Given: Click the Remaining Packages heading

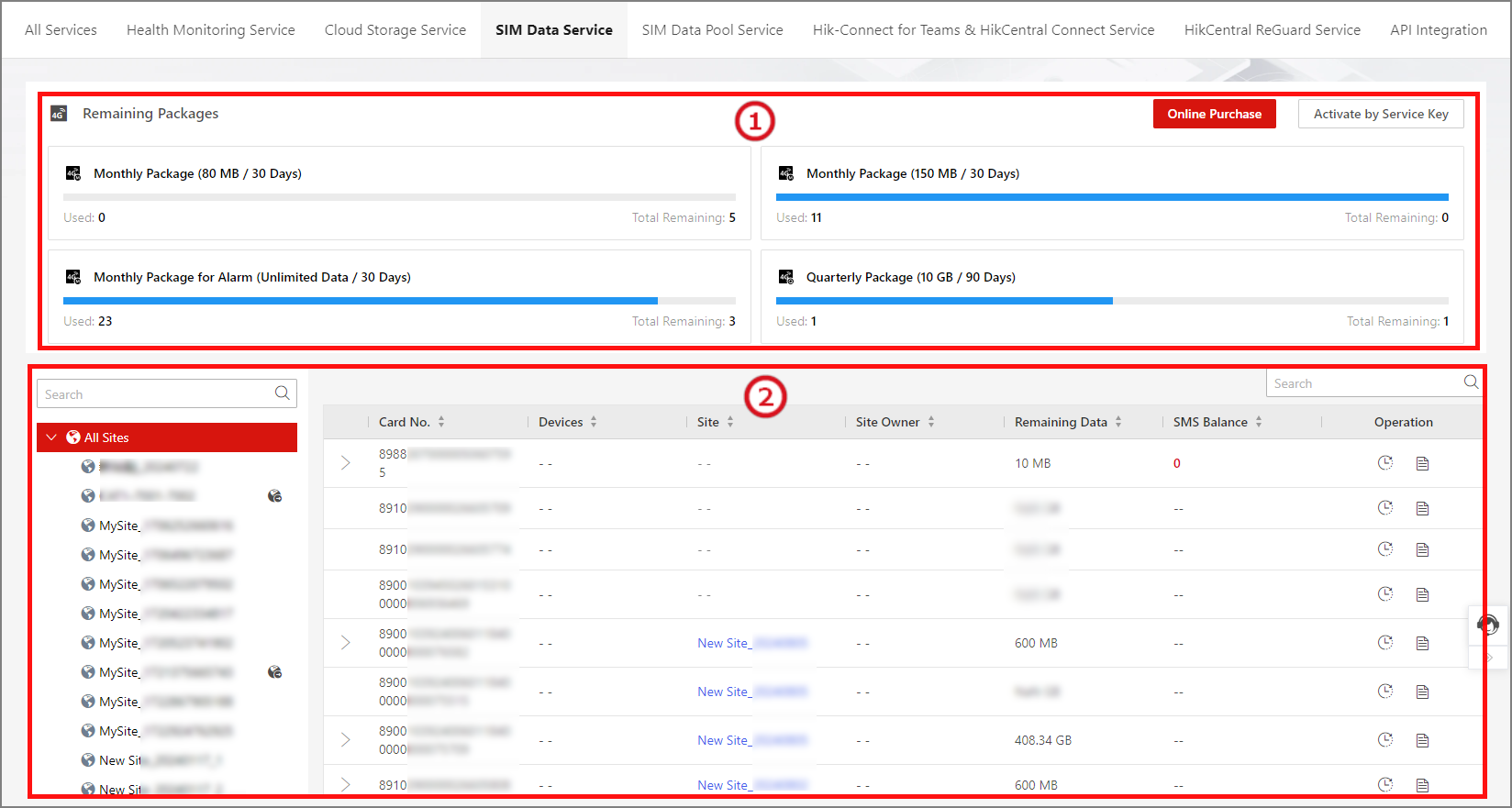Looking at the screenshot, I should coord(150,114).
